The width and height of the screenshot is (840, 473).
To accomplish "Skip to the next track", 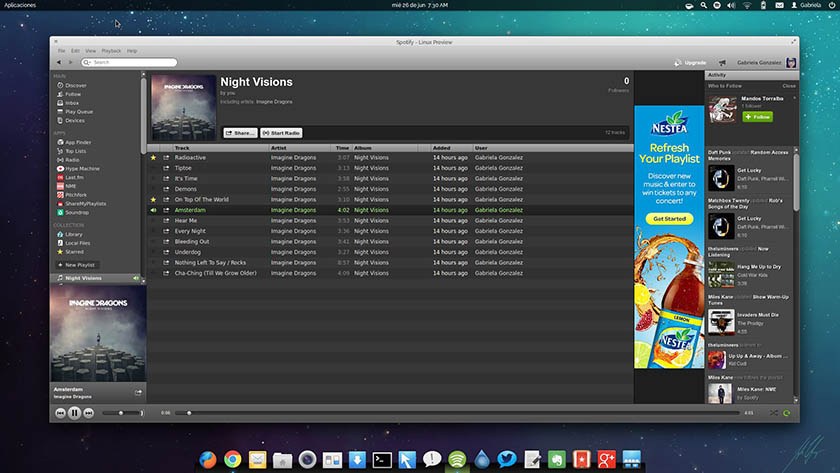I will coord(89,413).
